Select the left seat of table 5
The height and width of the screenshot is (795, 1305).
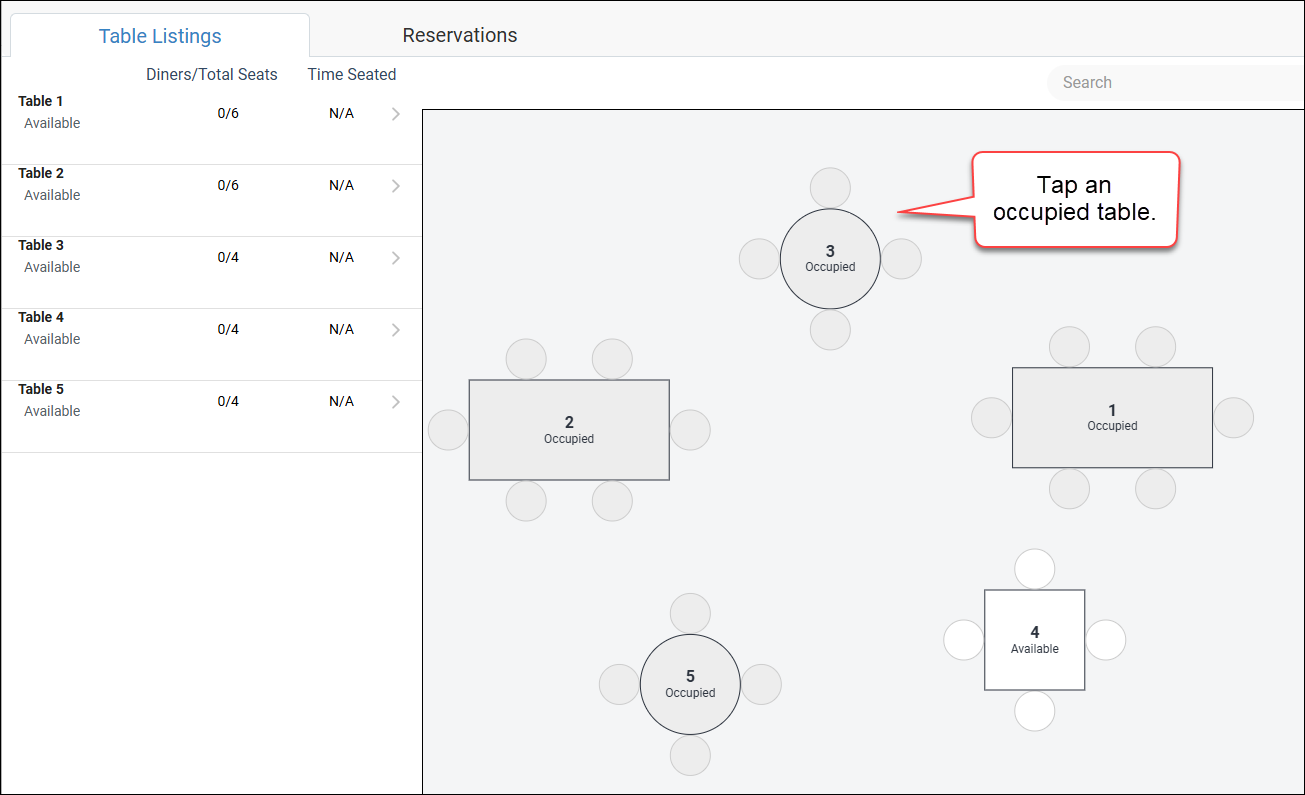click(619, 685)
